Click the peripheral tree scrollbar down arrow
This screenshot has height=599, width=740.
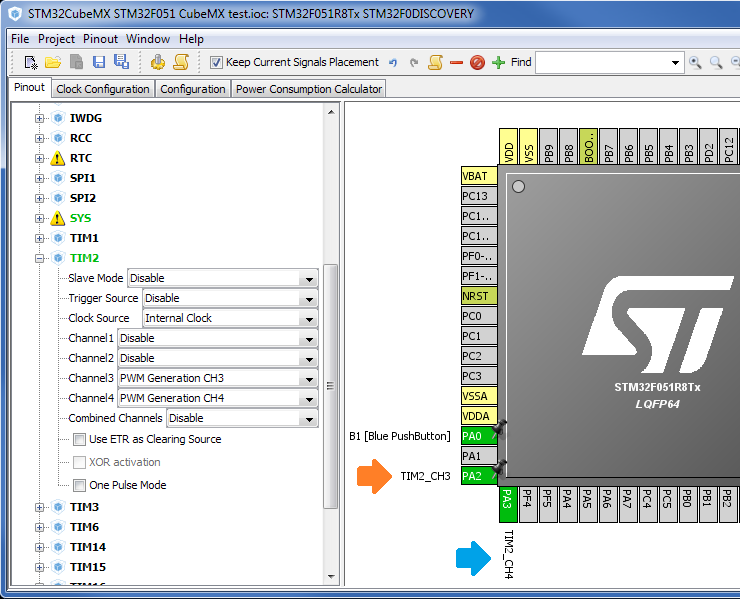point(331,576)
